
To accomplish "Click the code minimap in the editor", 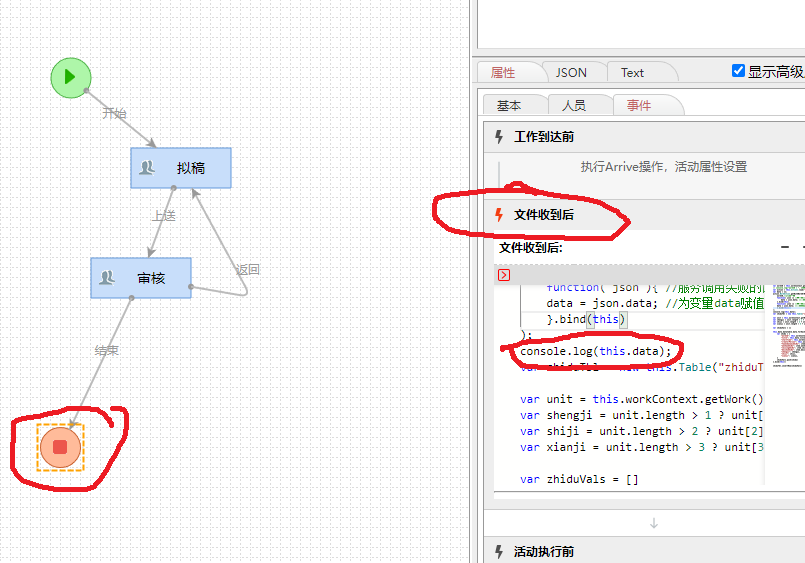I will [x=789, y=328].
